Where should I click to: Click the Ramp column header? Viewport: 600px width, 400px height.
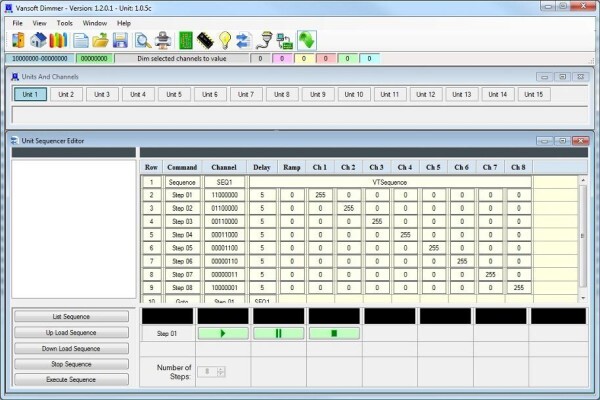pyautogui.click(x=292, y=167)
